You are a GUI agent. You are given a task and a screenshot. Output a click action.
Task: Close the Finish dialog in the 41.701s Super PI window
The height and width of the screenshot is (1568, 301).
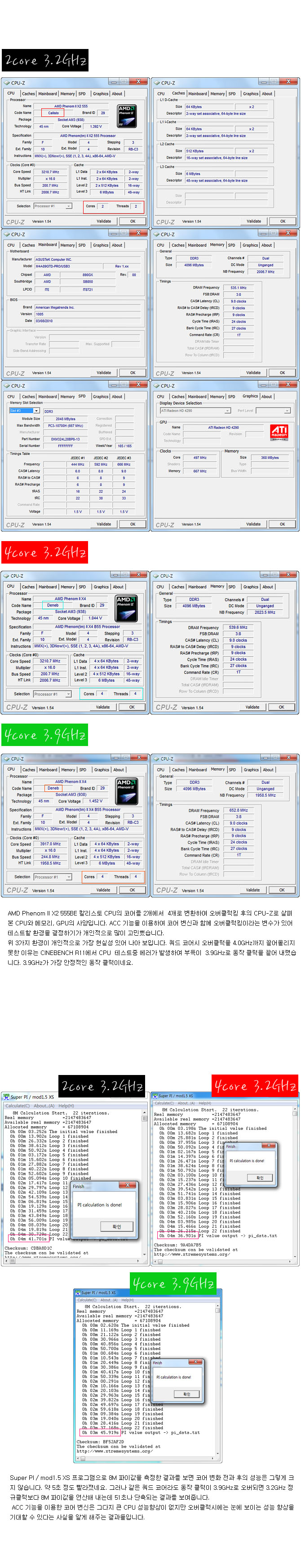click(128, 1185)
